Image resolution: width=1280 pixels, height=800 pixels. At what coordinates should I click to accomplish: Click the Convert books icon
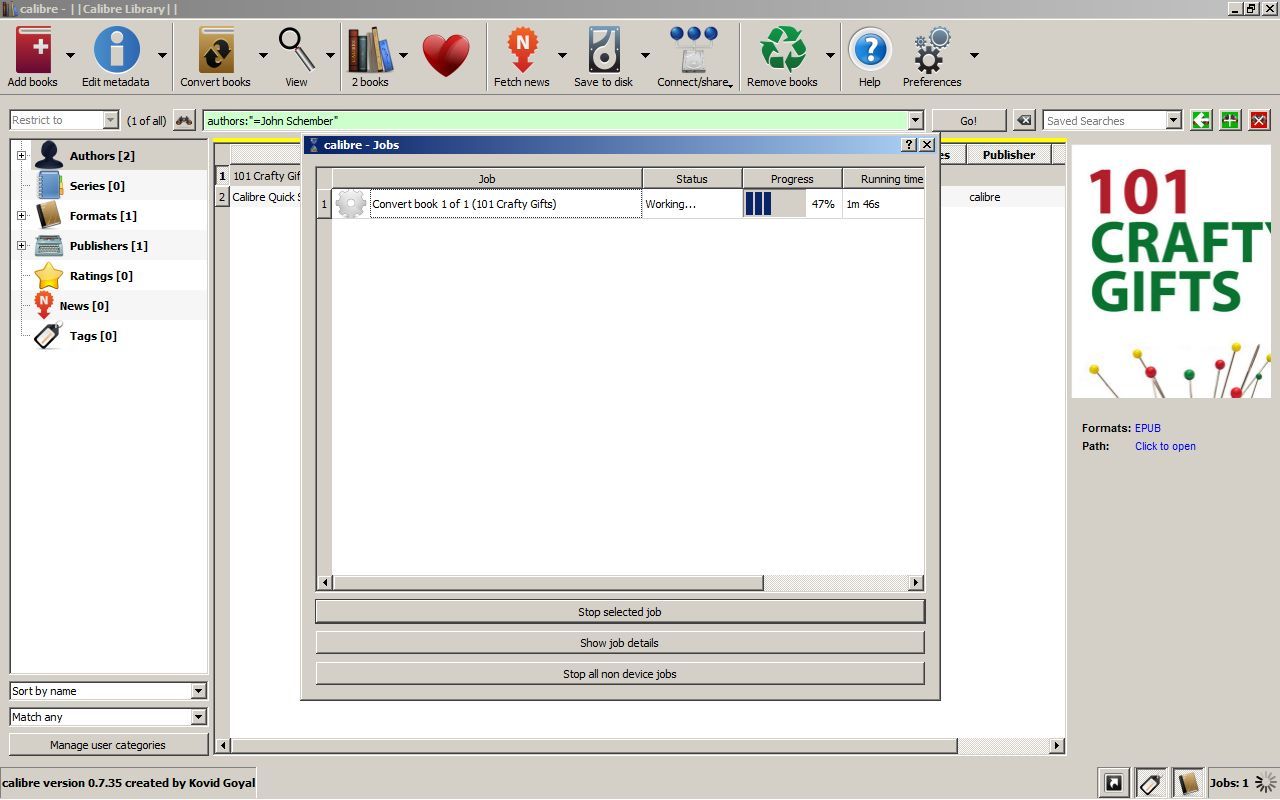pos(216,52)
